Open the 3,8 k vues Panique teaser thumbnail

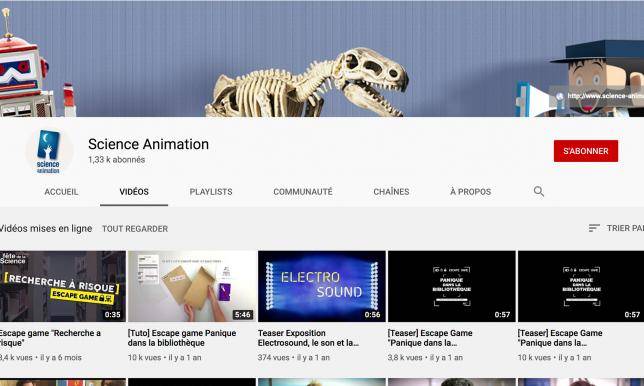451,286
